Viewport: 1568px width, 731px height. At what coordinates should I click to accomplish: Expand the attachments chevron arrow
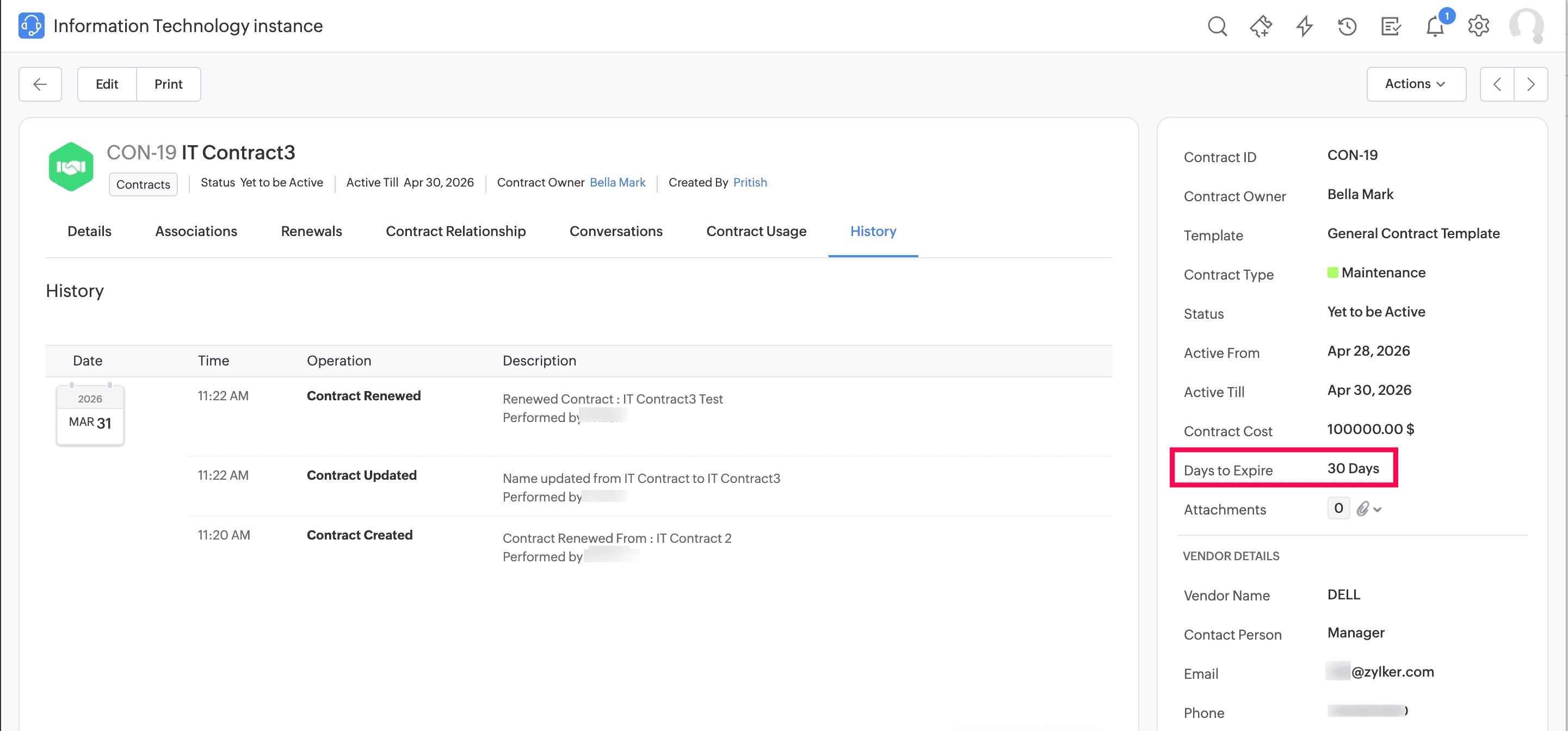point(1378,510)
